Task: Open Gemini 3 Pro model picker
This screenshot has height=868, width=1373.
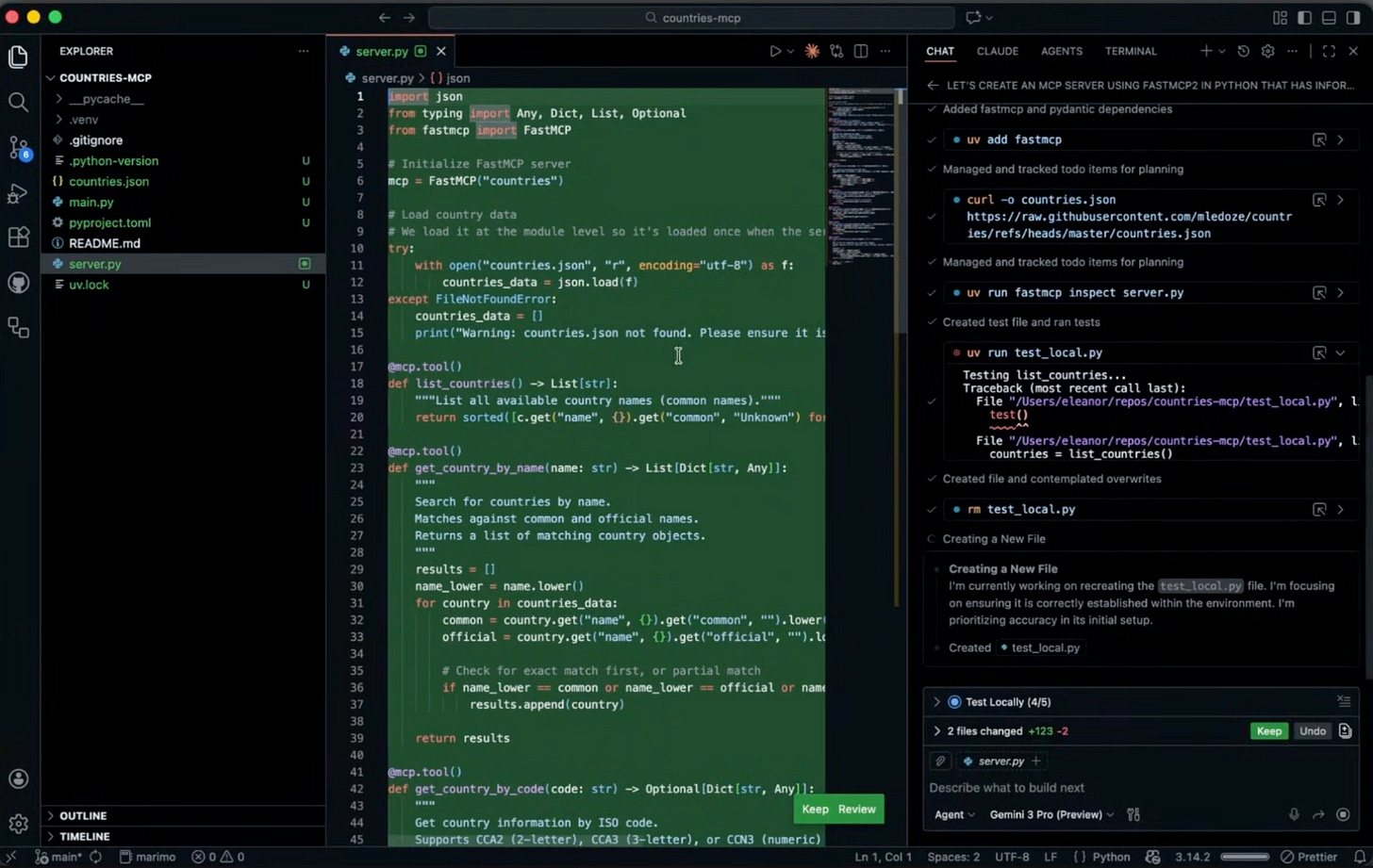Action: coord(1050,814)
